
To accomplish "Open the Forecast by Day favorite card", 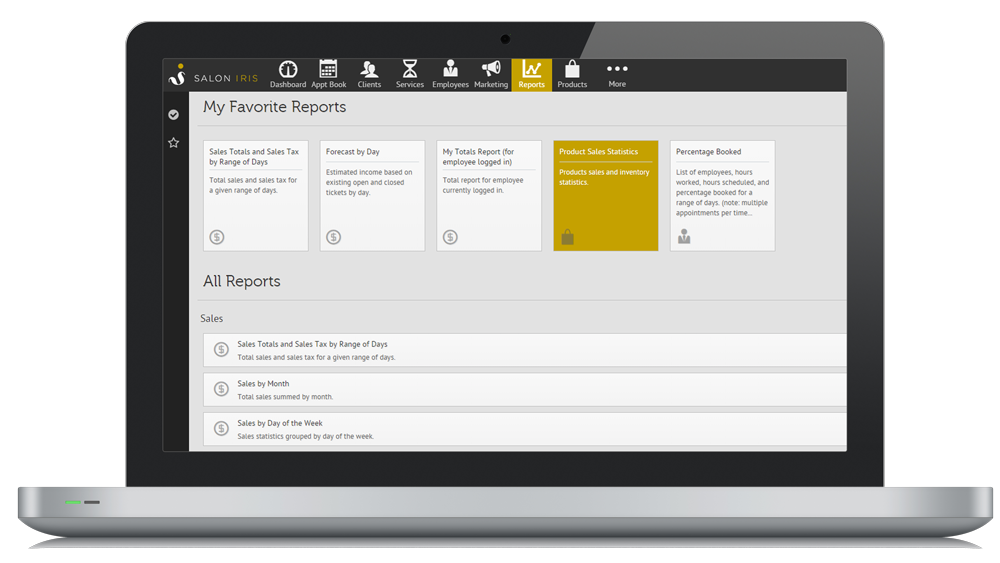I will point(372,196).
